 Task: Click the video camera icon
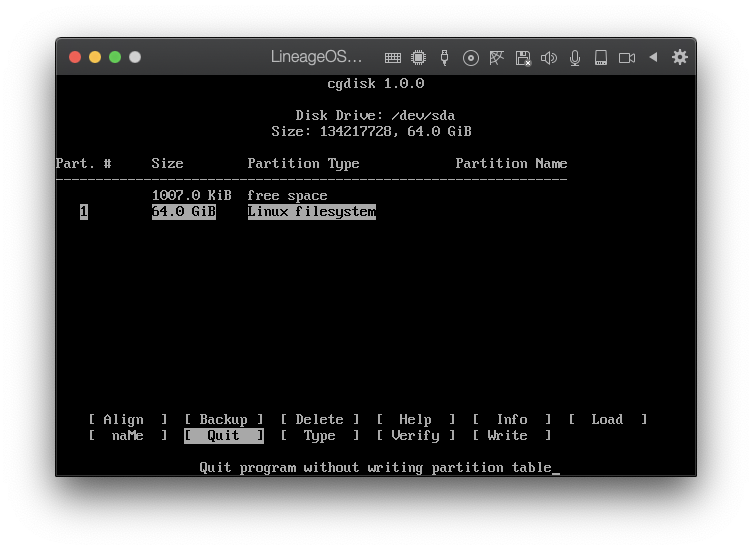coord(627,58)
